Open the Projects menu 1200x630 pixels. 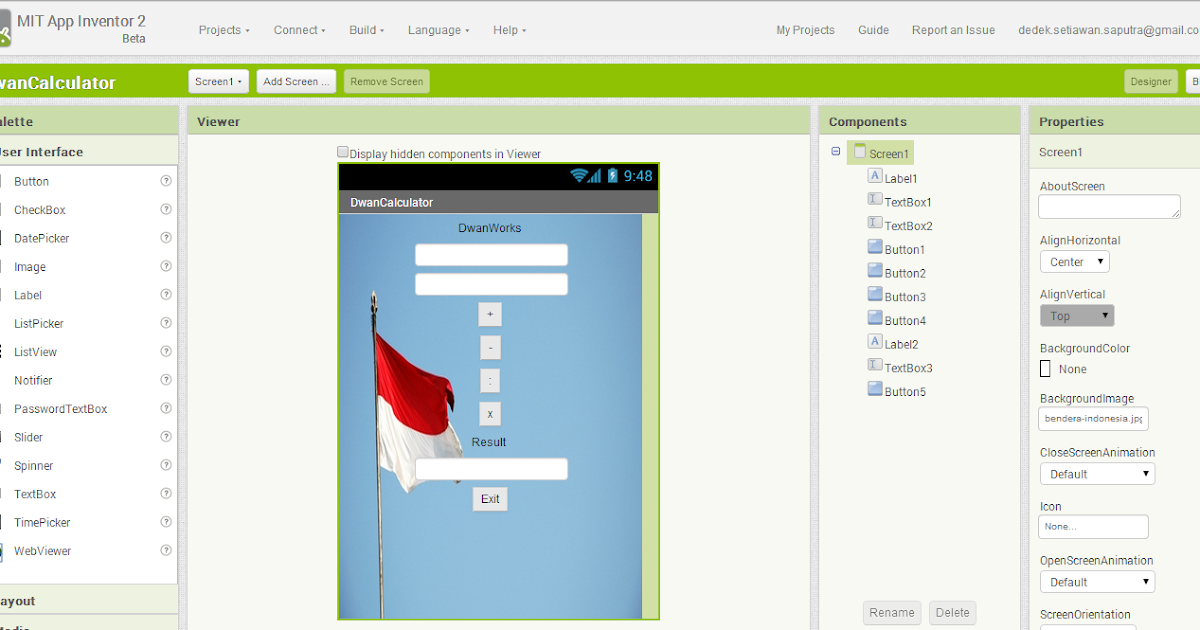222,30
